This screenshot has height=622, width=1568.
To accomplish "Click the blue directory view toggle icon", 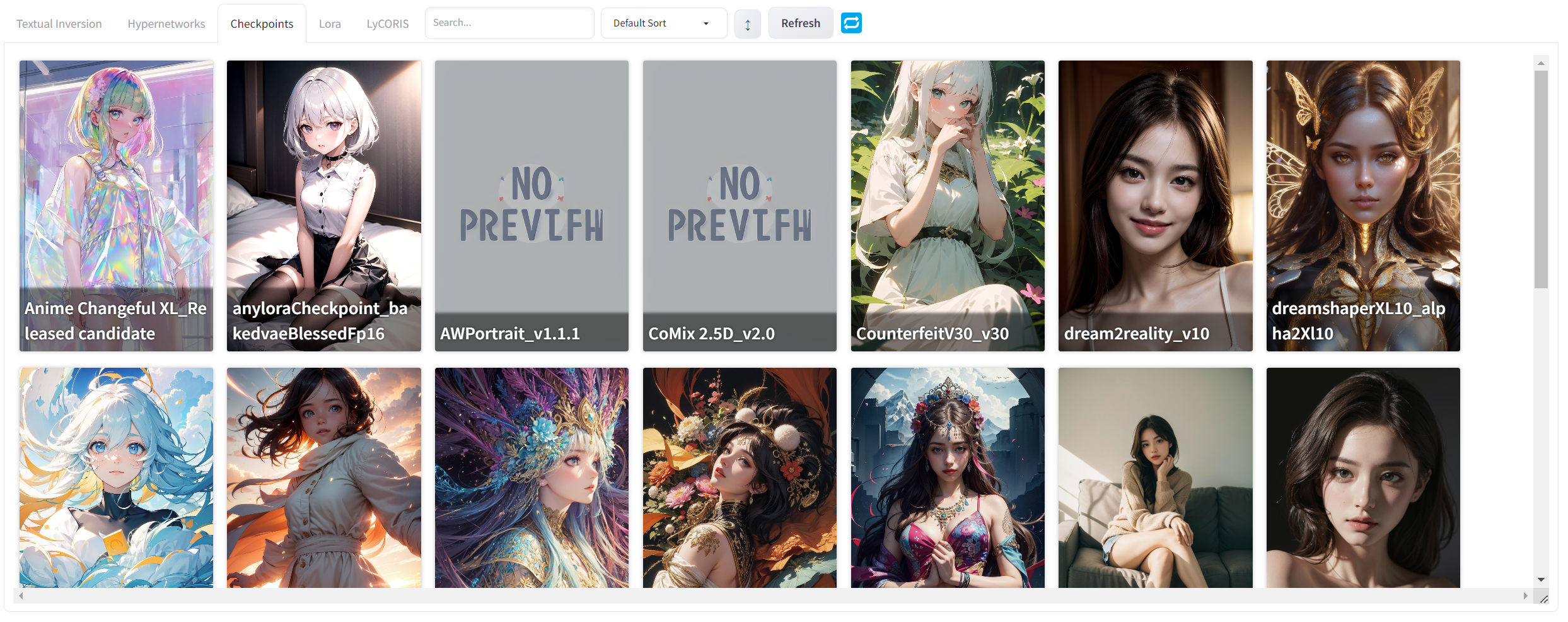I will pyautogui.click(x=851, y=23).
